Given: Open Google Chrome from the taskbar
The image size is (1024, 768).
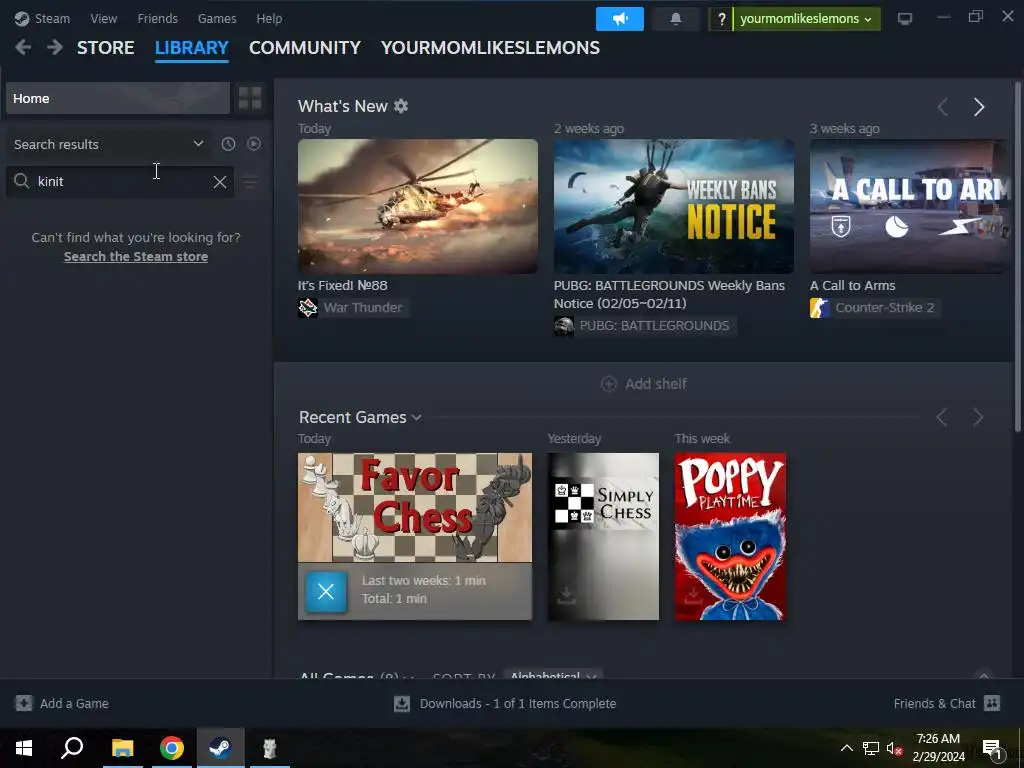Looking at the screenshot, I should [172, 748].
